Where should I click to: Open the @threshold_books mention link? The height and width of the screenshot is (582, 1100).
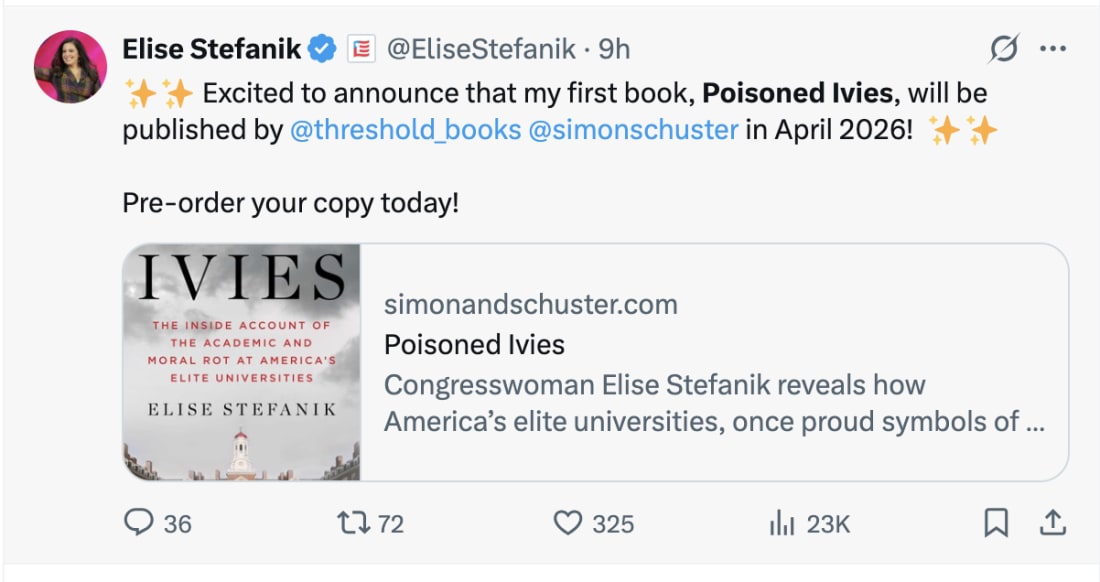click(403, 130)
